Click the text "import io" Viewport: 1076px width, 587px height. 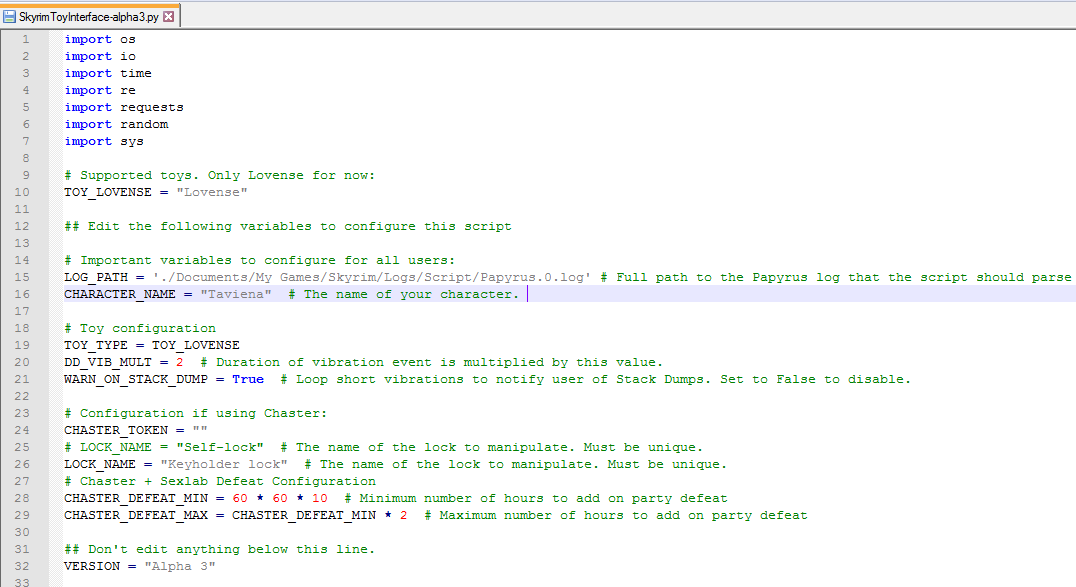tap(100, 56)
